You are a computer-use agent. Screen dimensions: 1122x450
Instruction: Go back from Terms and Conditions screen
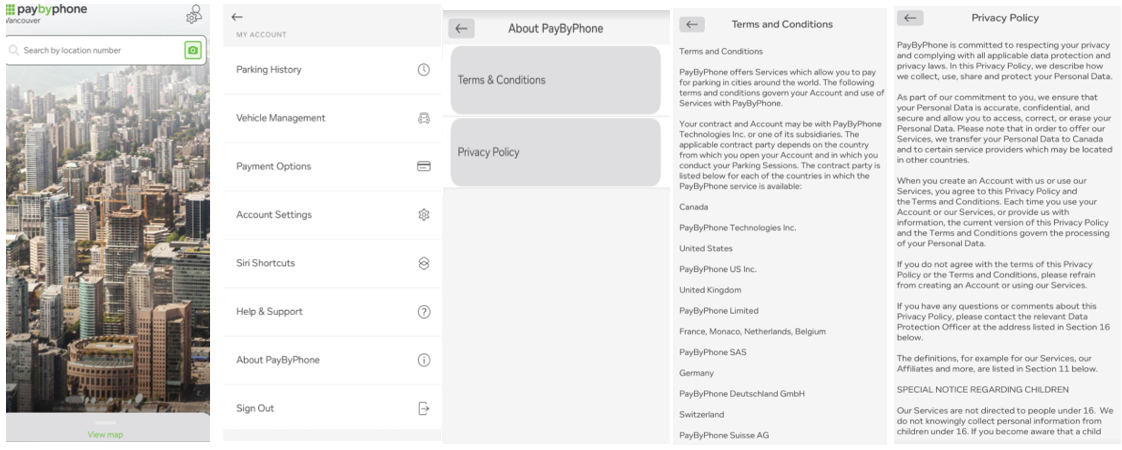tap(691, 24)
